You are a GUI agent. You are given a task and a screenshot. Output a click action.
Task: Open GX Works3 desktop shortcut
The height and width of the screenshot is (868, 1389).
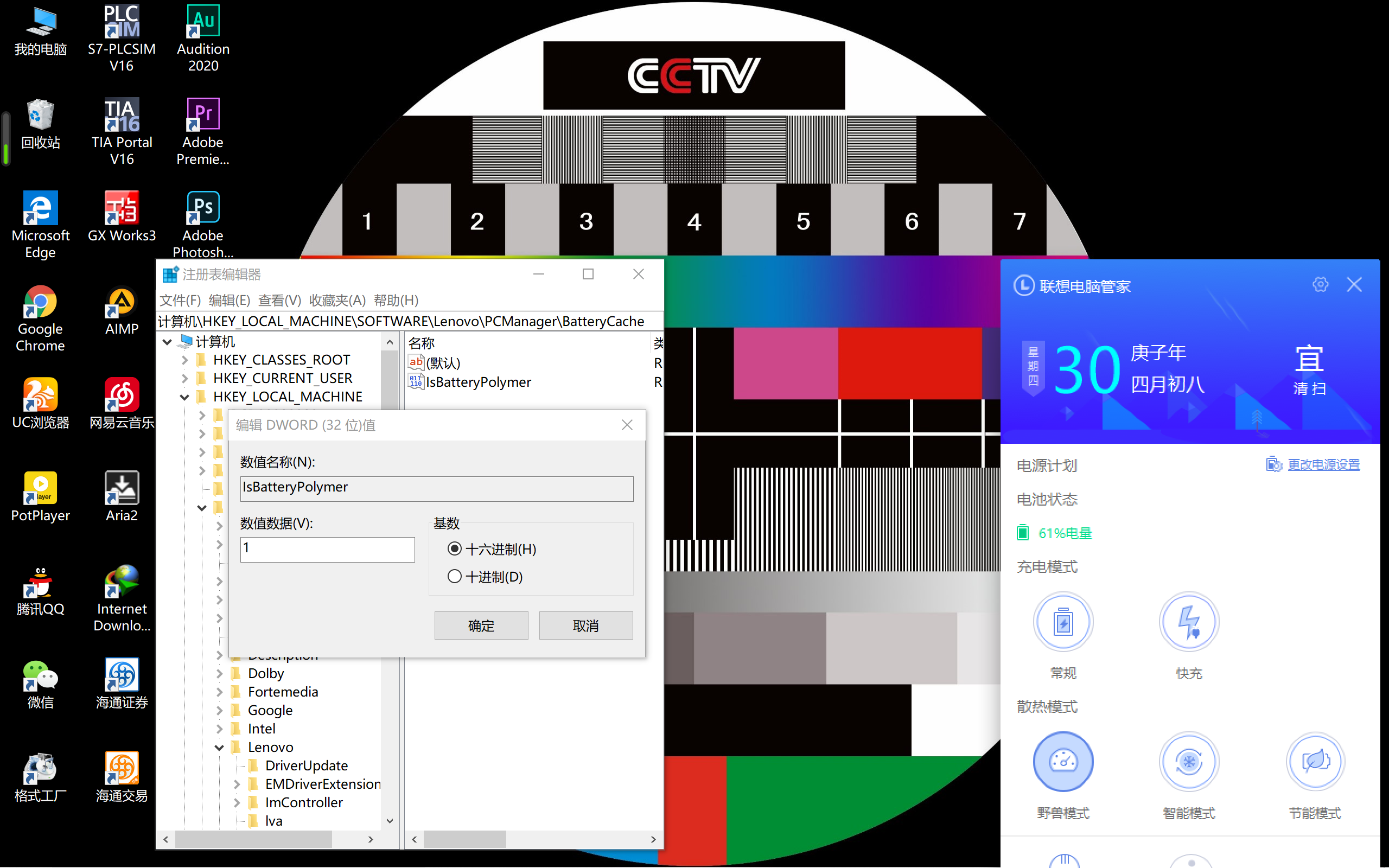click(x=122, y=216)
